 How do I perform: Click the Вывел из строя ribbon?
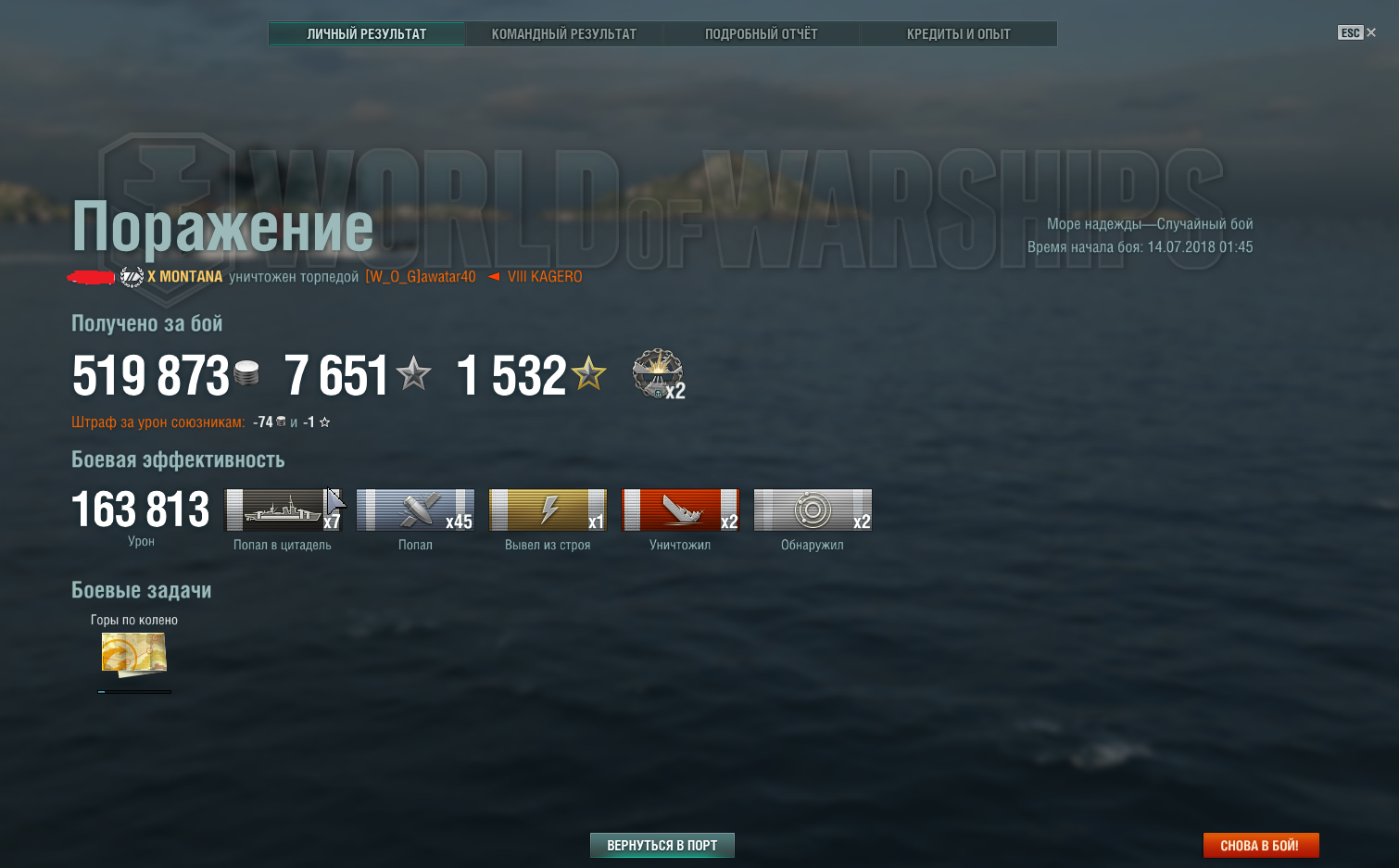point(548,510)
